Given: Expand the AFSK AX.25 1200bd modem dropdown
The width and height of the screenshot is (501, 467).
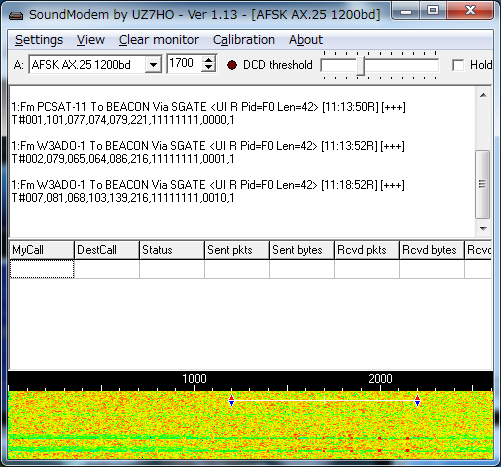Looking at the screenshot, I should click(x=153, y=64).
